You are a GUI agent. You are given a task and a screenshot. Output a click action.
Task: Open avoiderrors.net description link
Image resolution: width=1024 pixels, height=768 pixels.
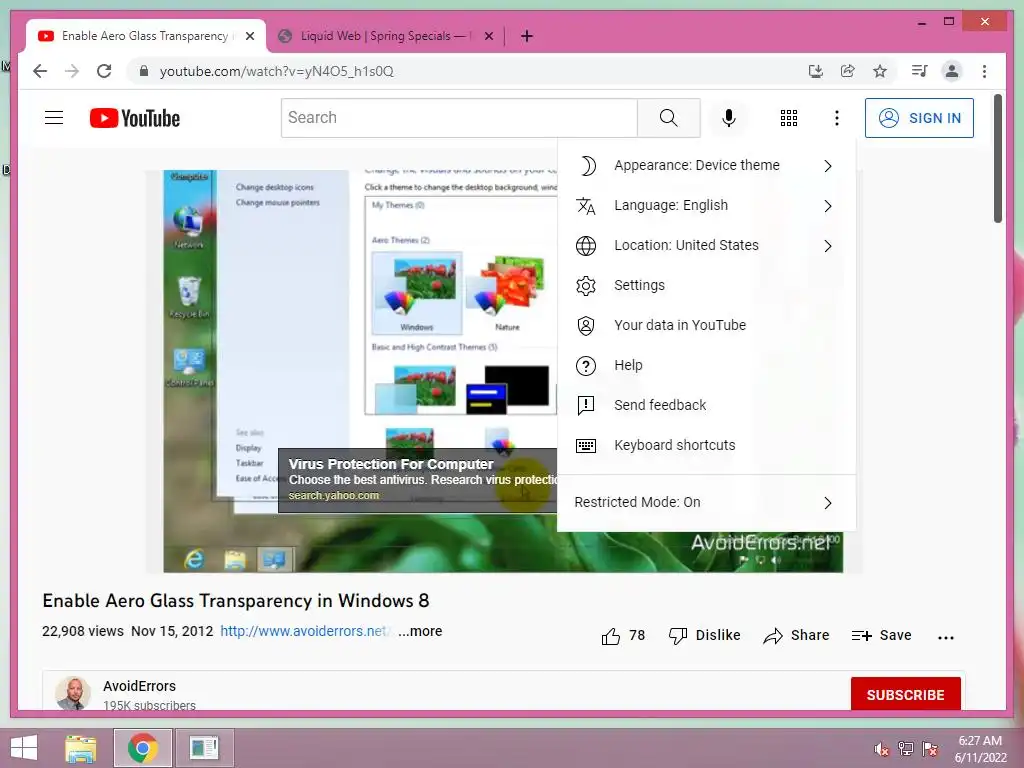[305, 631]
